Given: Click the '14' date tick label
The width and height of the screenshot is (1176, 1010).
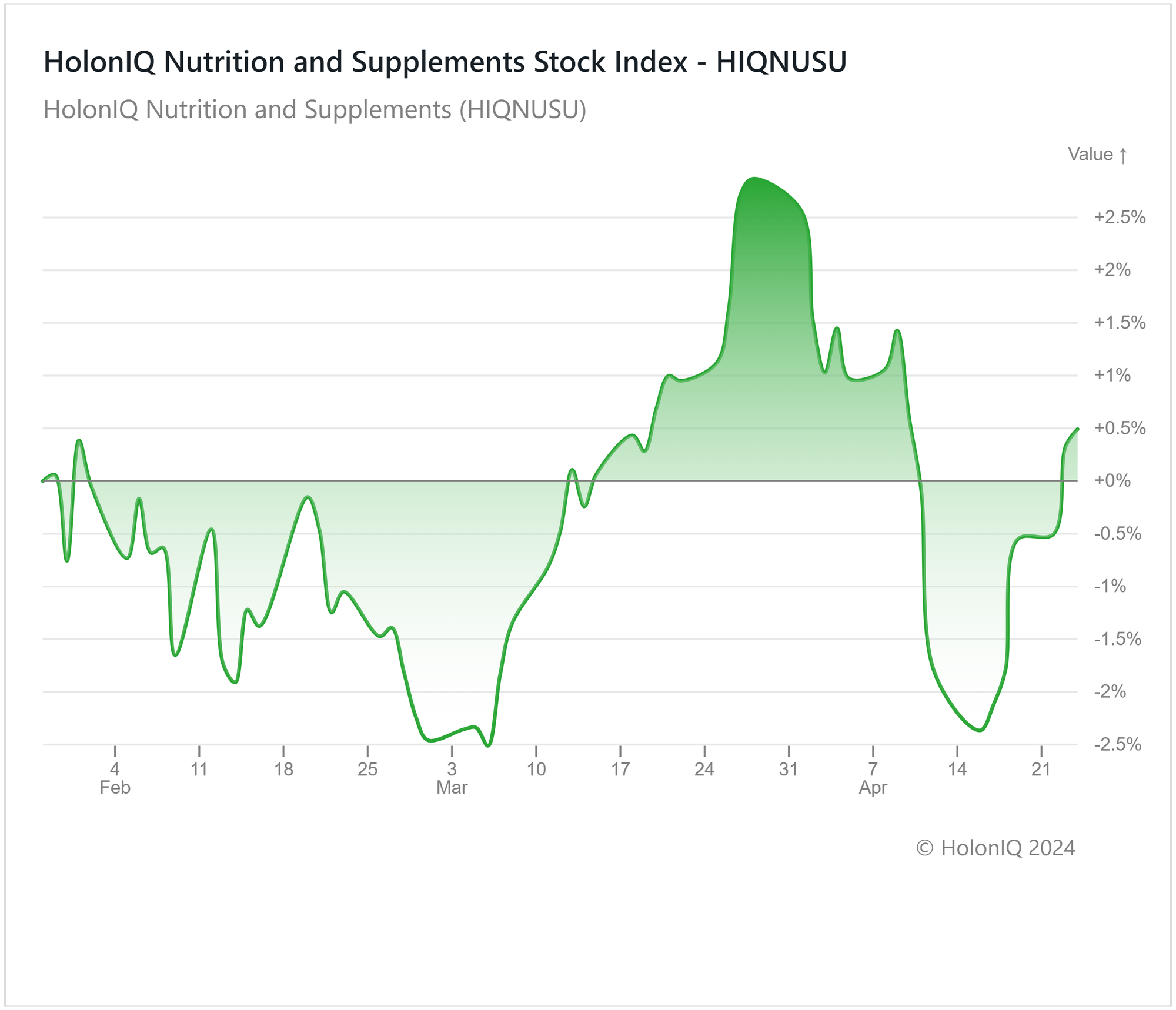Looking at the screenshot, I should 957,769.
